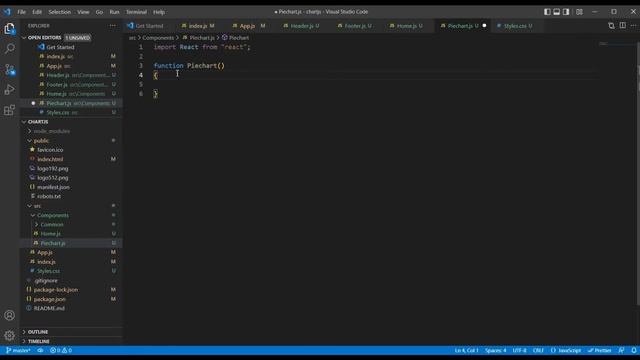
Task: Click Ln 4, Col 1 cursor position
Action: point(467,350)
